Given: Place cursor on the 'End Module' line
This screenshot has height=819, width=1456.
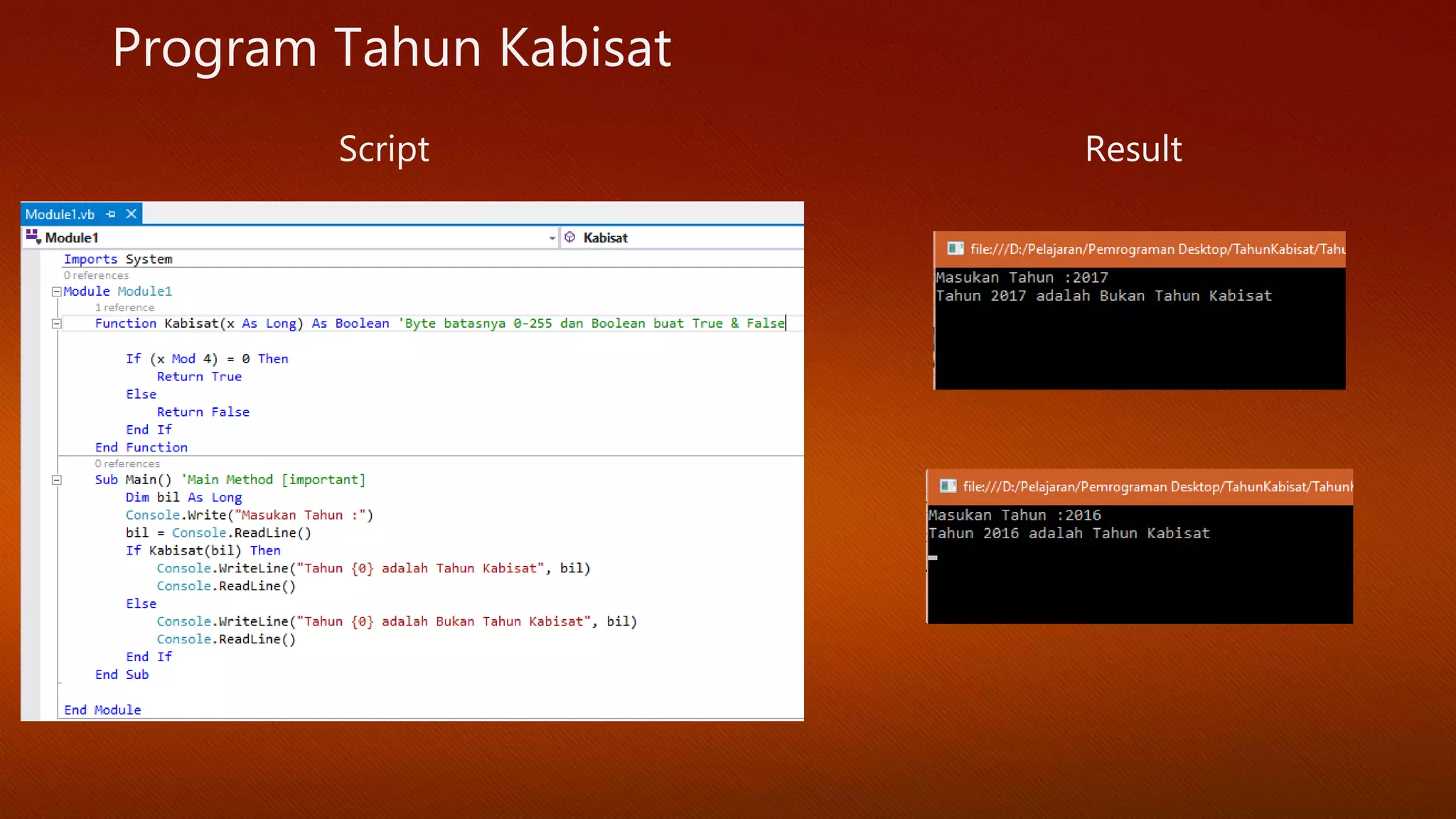Looking at the screenshot, I should pos(102,710).
